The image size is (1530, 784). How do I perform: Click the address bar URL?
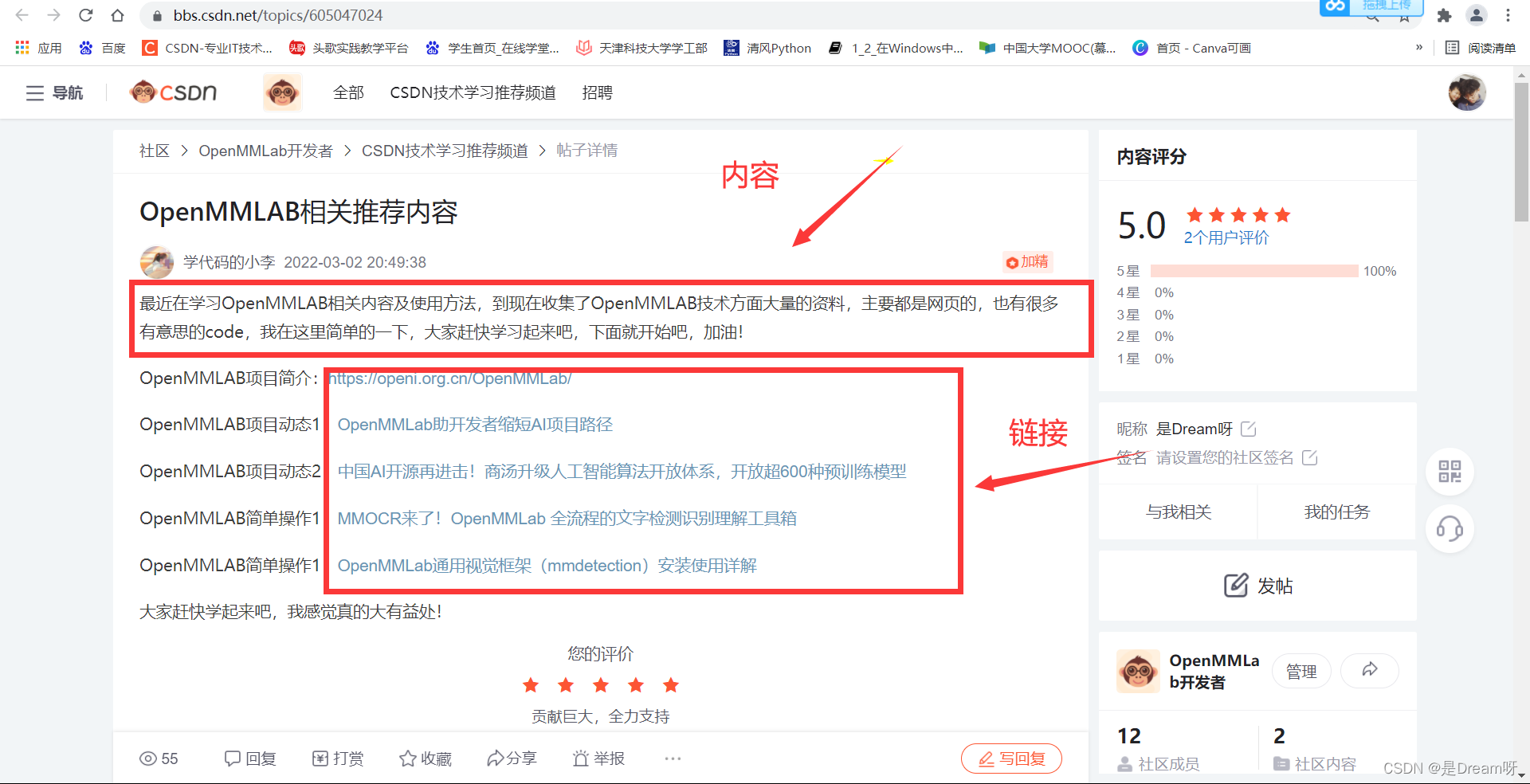click(278, 15)
